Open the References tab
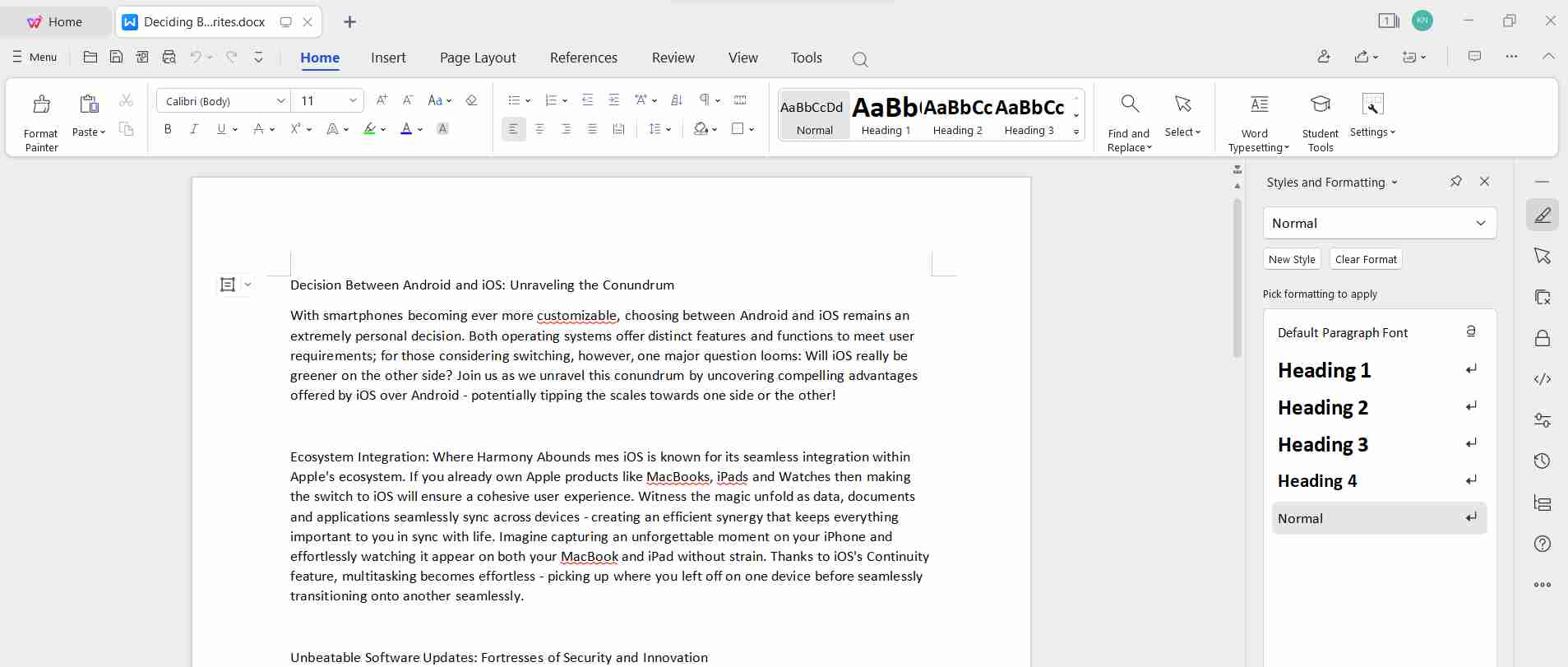The height and width of the screenshot is (667, 1568). pyautogui.click(x=584, y=58)
